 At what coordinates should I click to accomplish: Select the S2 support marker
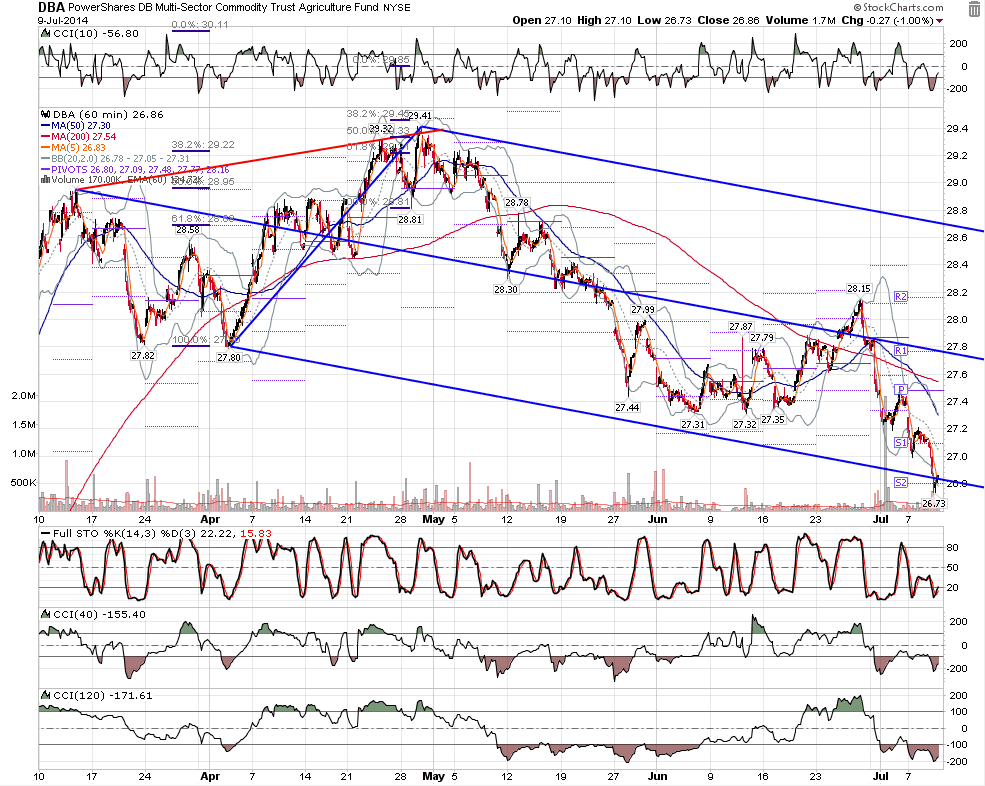(x=901, y=483)
